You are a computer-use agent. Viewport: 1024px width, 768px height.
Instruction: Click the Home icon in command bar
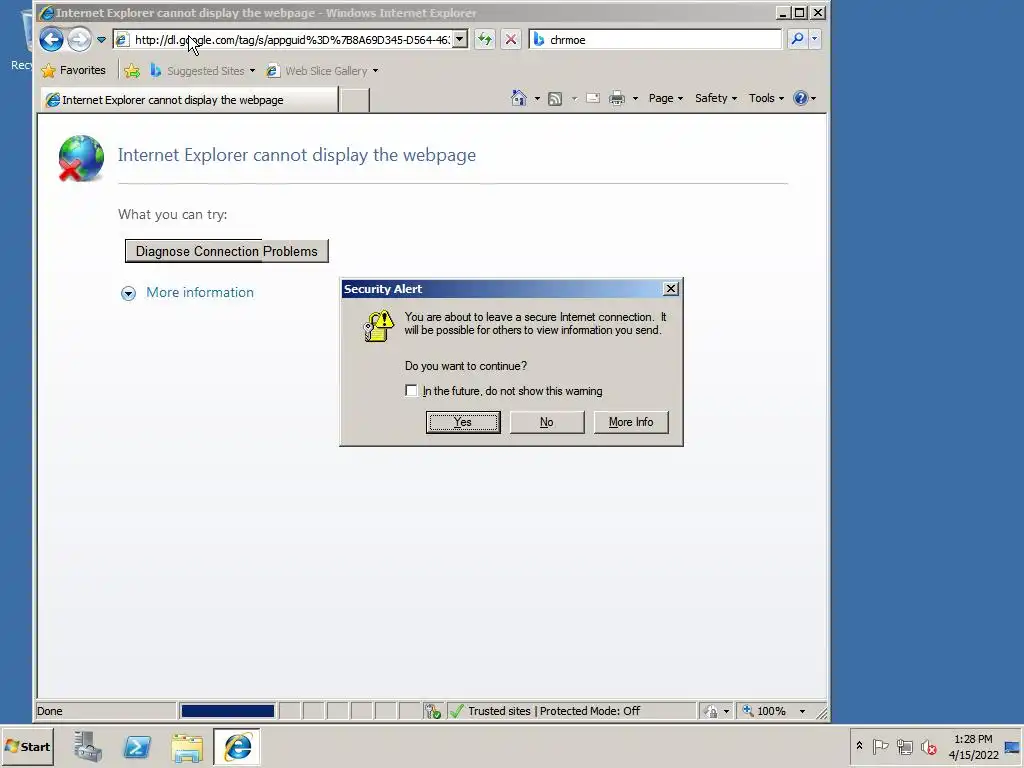click(x=519, y=98)
